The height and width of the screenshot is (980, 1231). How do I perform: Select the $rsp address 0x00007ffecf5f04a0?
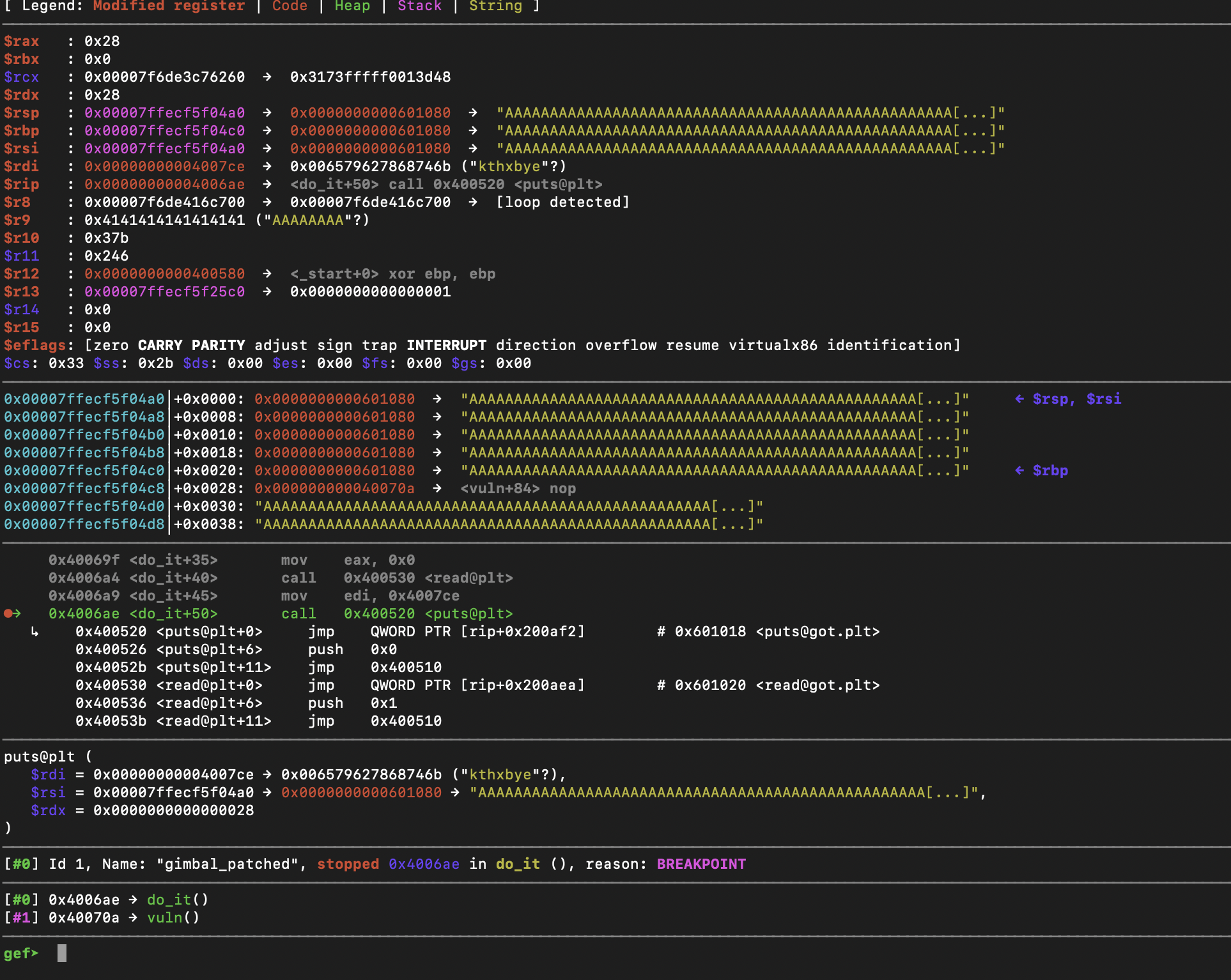click(x=164, y=112)
